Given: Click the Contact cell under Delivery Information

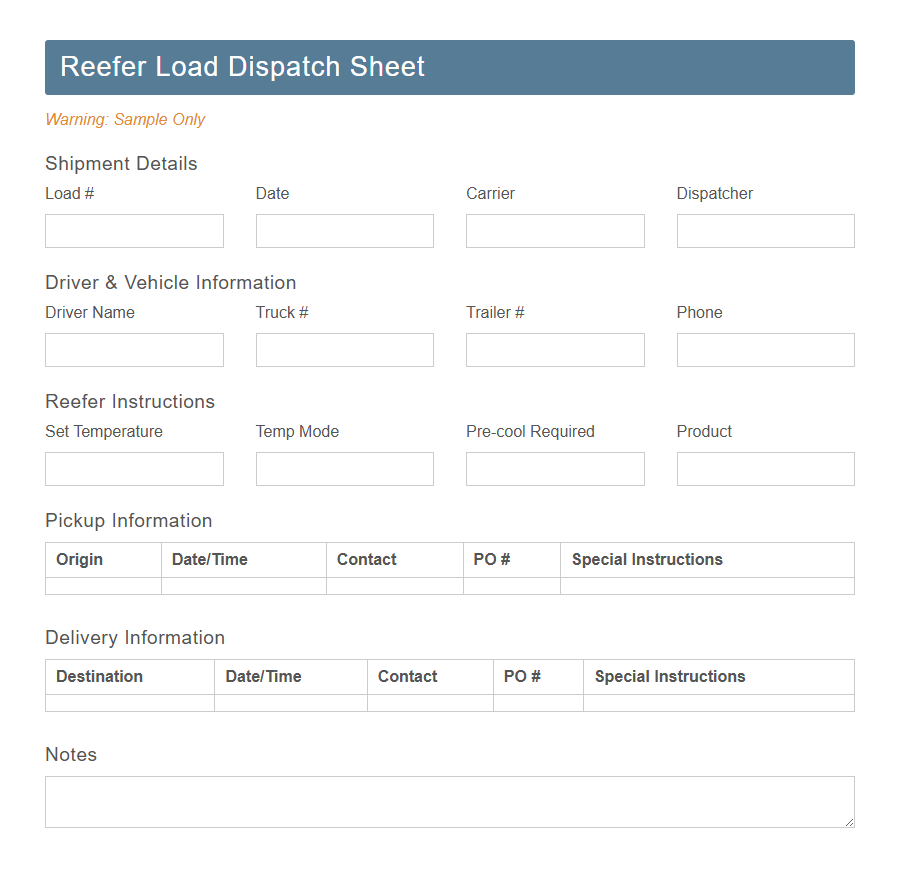Looking at the screenshot, I should pyautogui.click(x=430, y=704).
